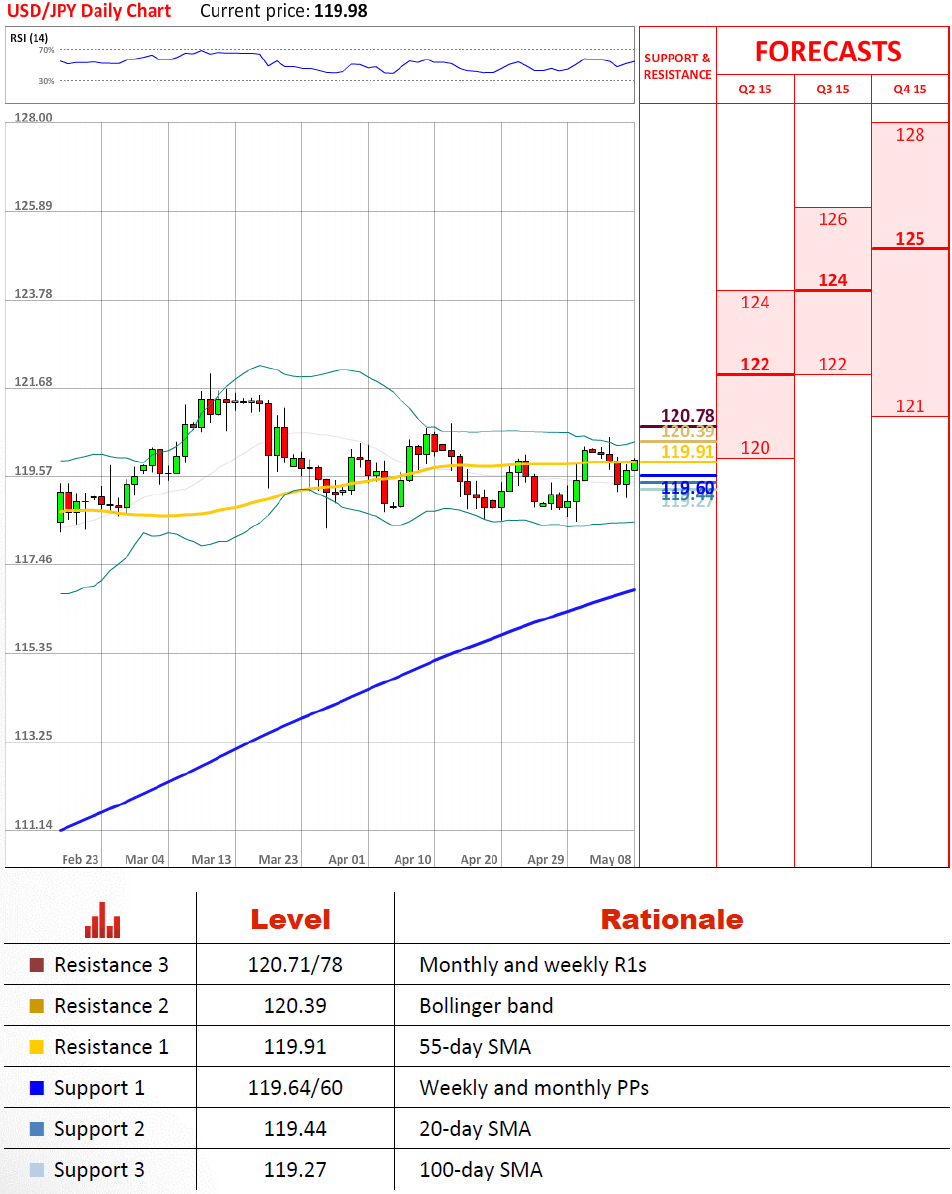Click the 120.39 level cell
Image resolution: width=952 pixels, height=1194 pixels.
point(296,1007)
